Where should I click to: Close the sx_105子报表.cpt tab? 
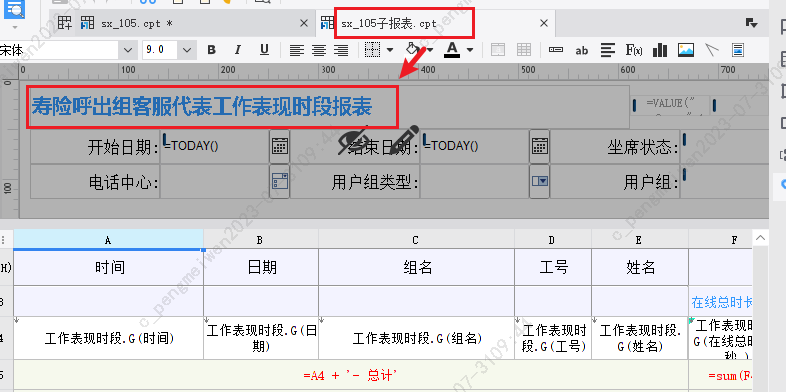coord(544,23)
